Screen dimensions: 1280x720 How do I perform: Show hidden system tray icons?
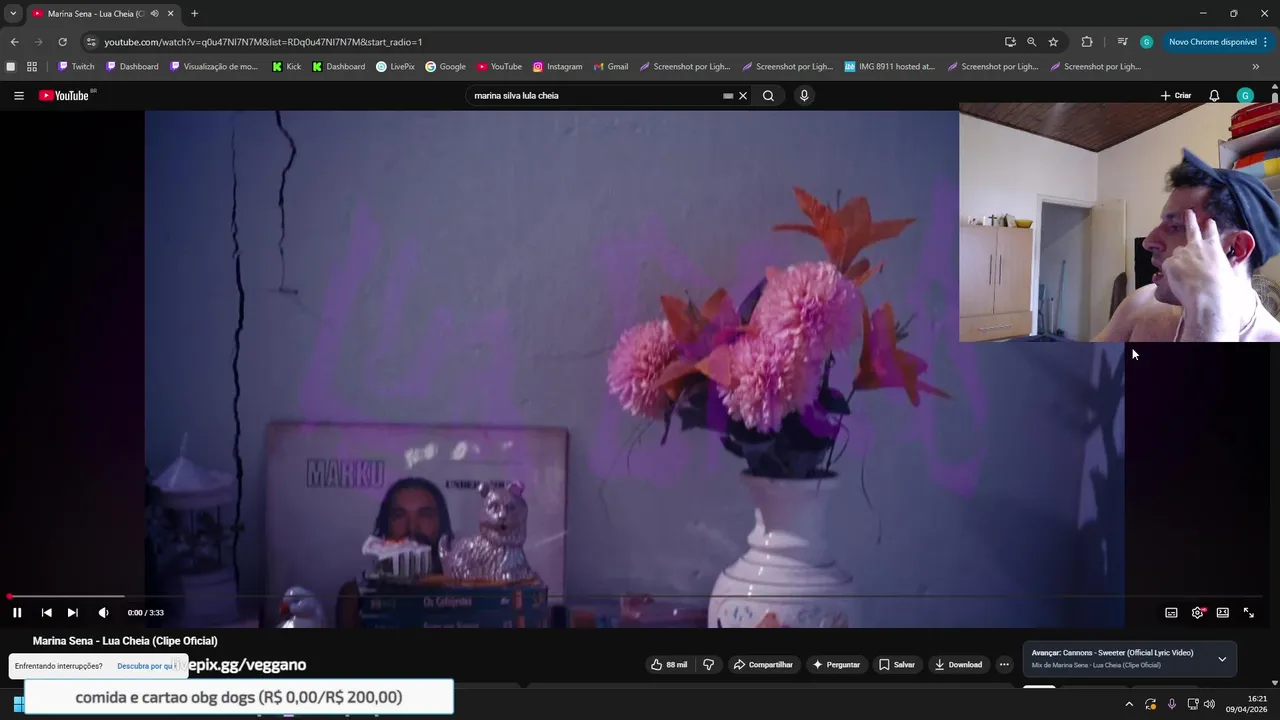tap(1129, 704)
